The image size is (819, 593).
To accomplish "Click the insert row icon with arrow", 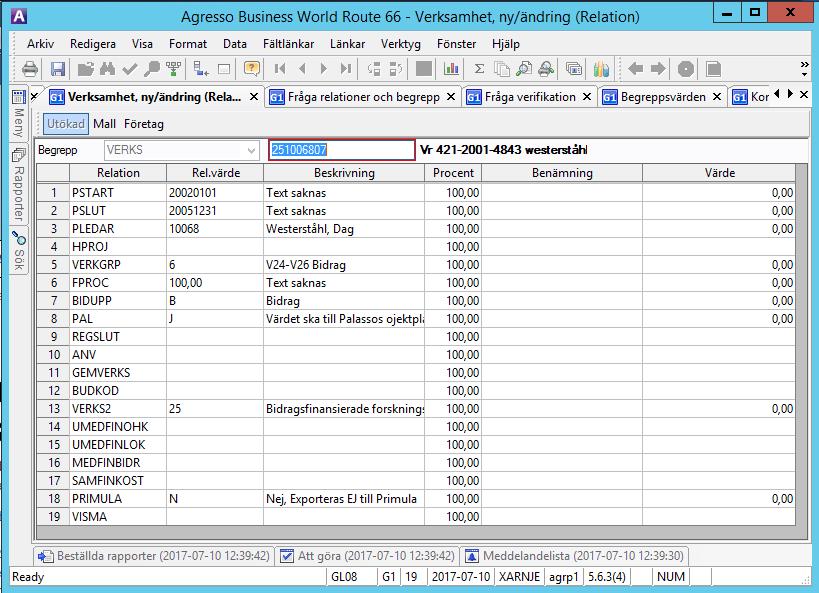I will tap(201, 69).
